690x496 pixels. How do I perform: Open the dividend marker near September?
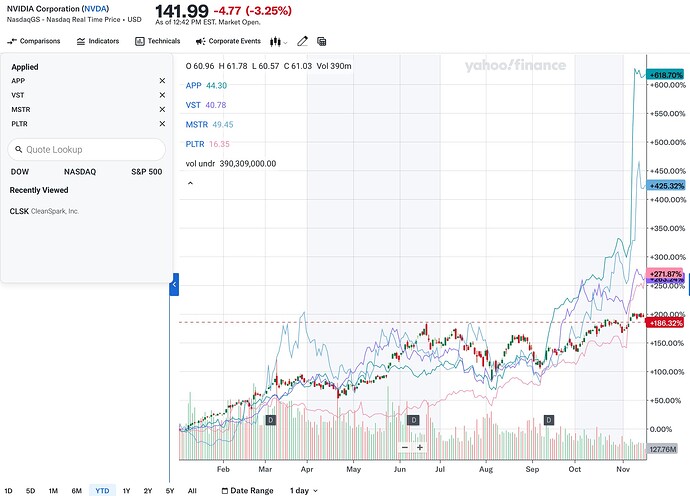[548, 420]
